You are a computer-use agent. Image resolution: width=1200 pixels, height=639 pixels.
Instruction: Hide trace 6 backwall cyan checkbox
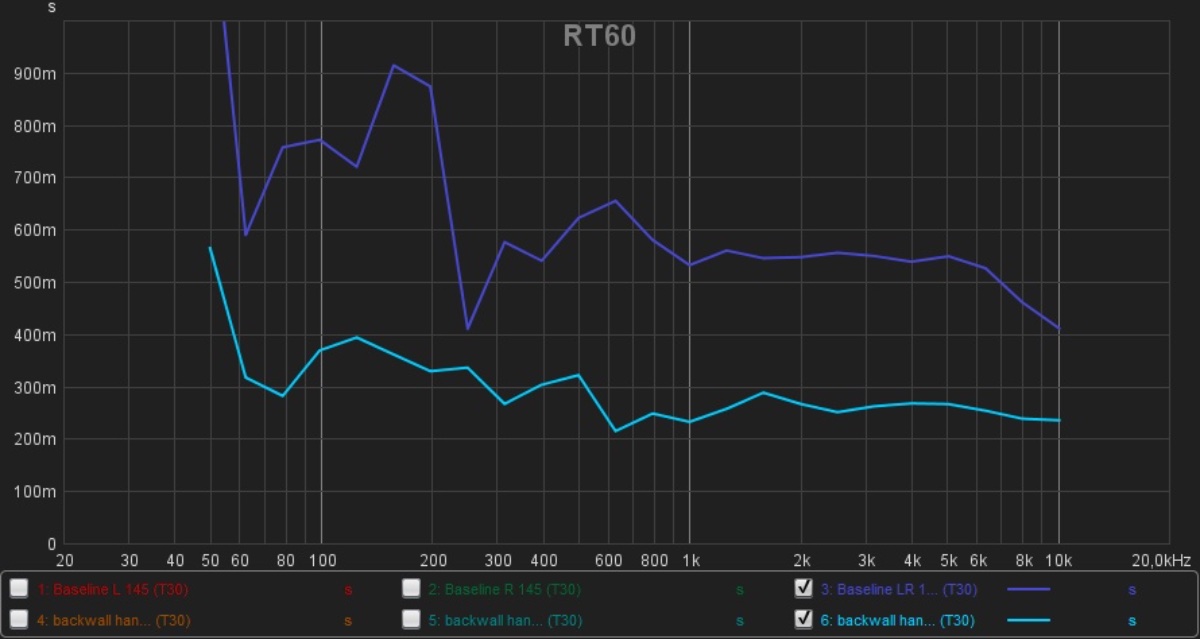[x=803, y=620]
